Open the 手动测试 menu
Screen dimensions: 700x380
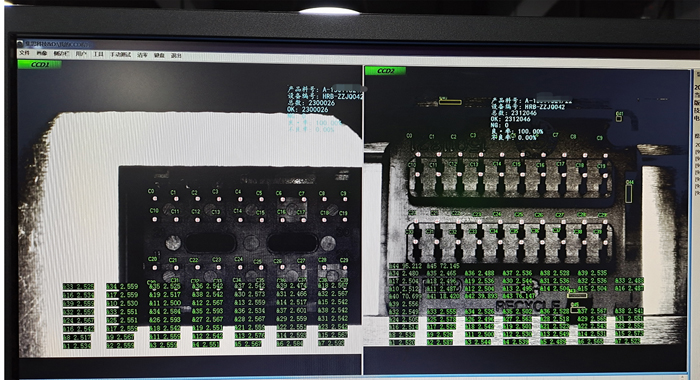click(x=121, y=55)
